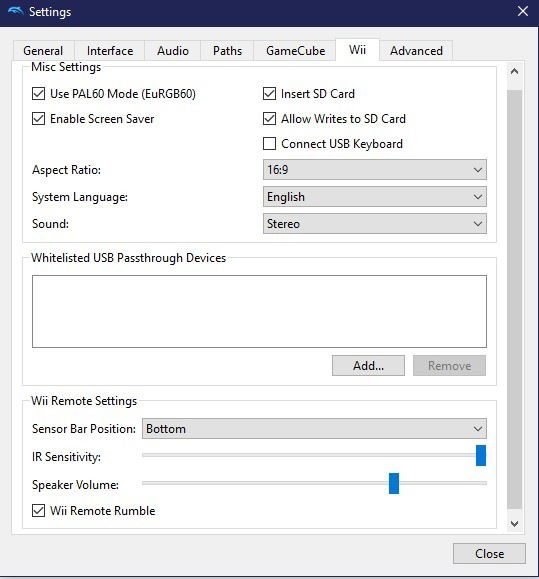
Task: Open the Aspect Ratio dropdown
Action: pos(375,169)
